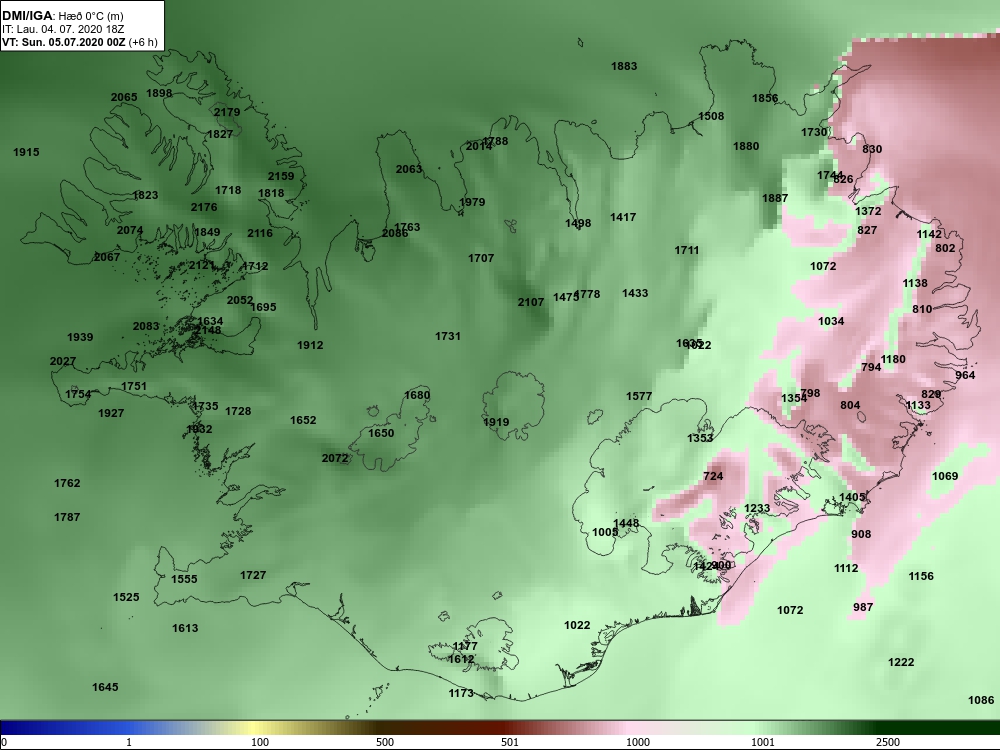1000x750 pixels.
Task: Click the map value 1680
Action: 417,395
